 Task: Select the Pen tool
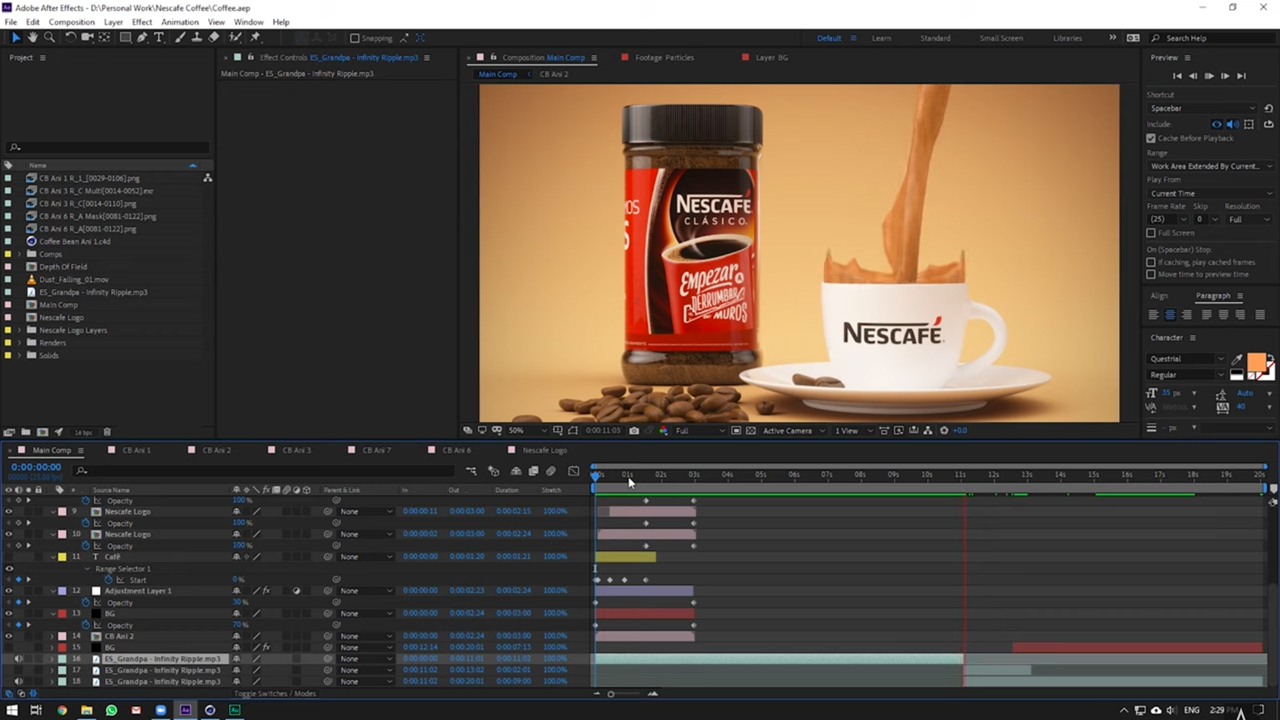coord(142,38)
